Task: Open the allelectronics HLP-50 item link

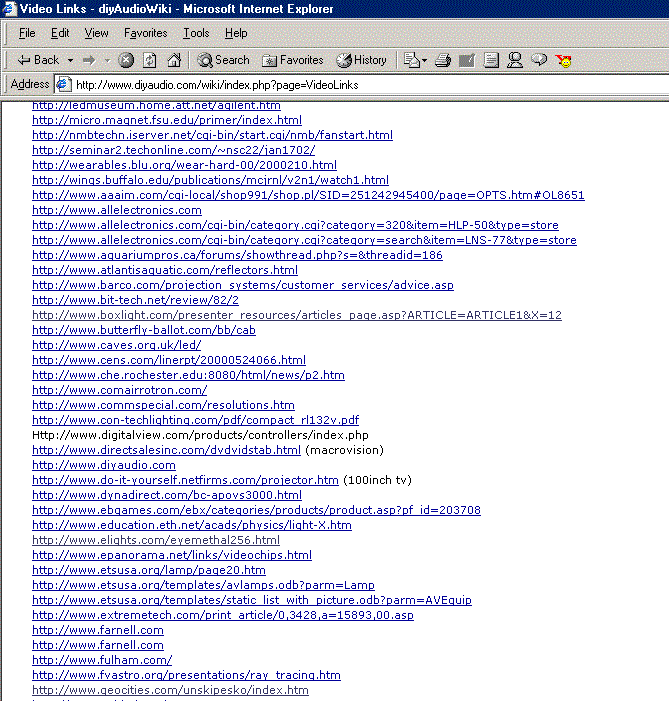Action: [295, 225]
